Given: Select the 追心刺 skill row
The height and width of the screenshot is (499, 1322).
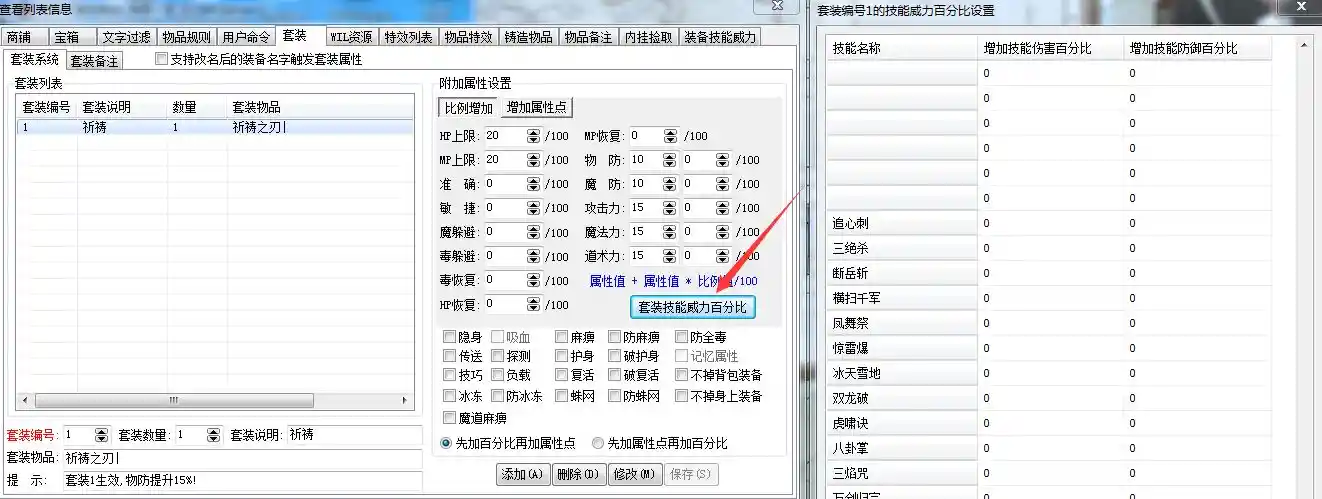Looking at the screenshot, I should (x=1050, y=223).
